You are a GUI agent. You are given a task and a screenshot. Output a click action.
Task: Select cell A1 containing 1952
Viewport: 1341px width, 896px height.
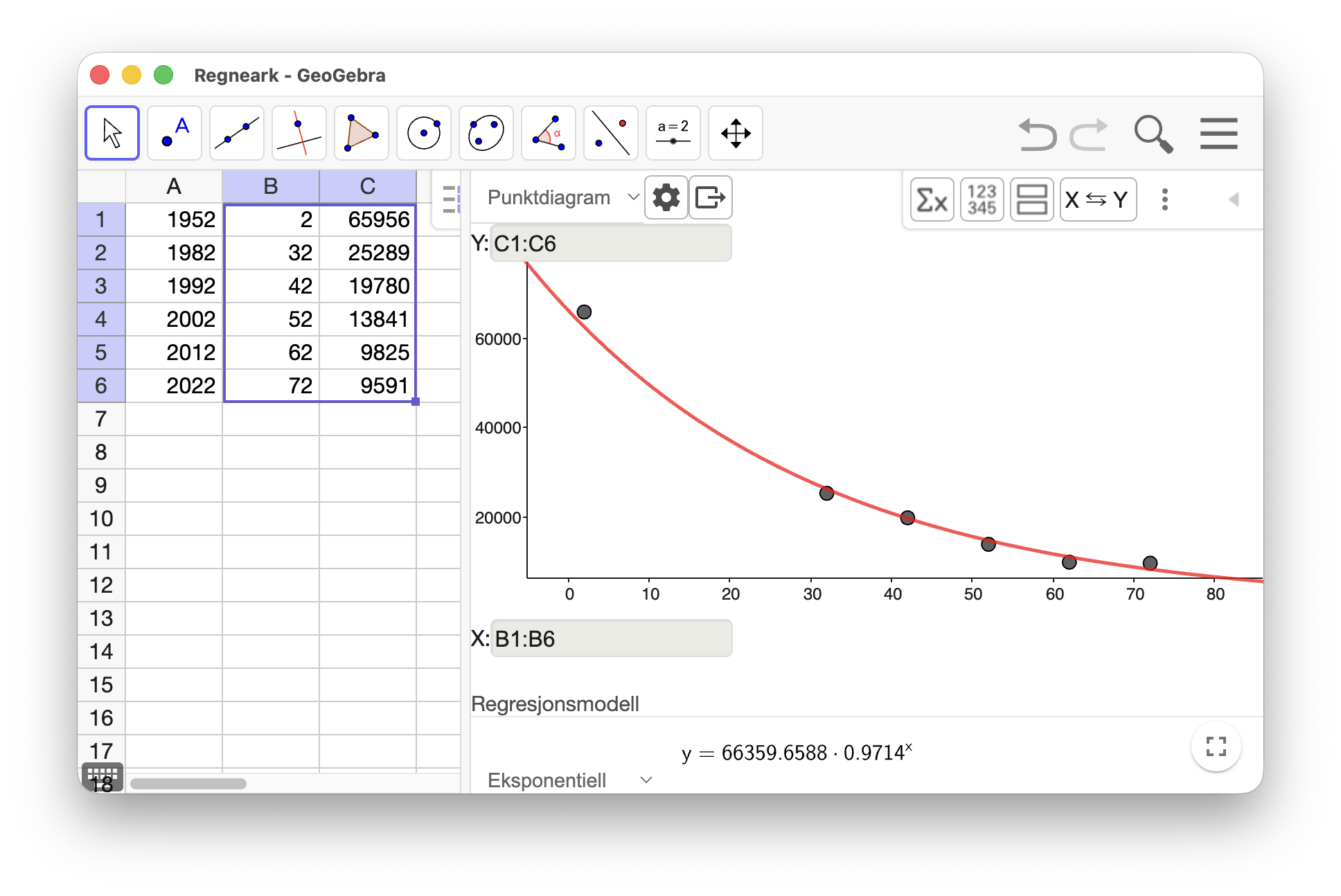(x=174, y=219)
